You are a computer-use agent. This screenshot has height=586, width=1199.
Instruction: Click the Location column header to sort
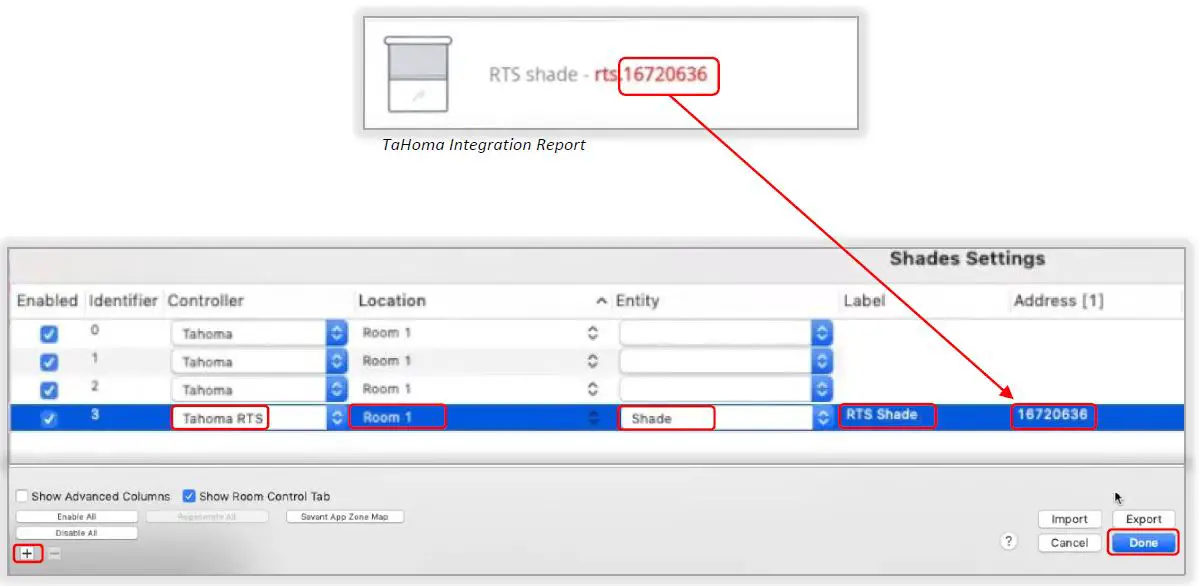pos(392,300)
